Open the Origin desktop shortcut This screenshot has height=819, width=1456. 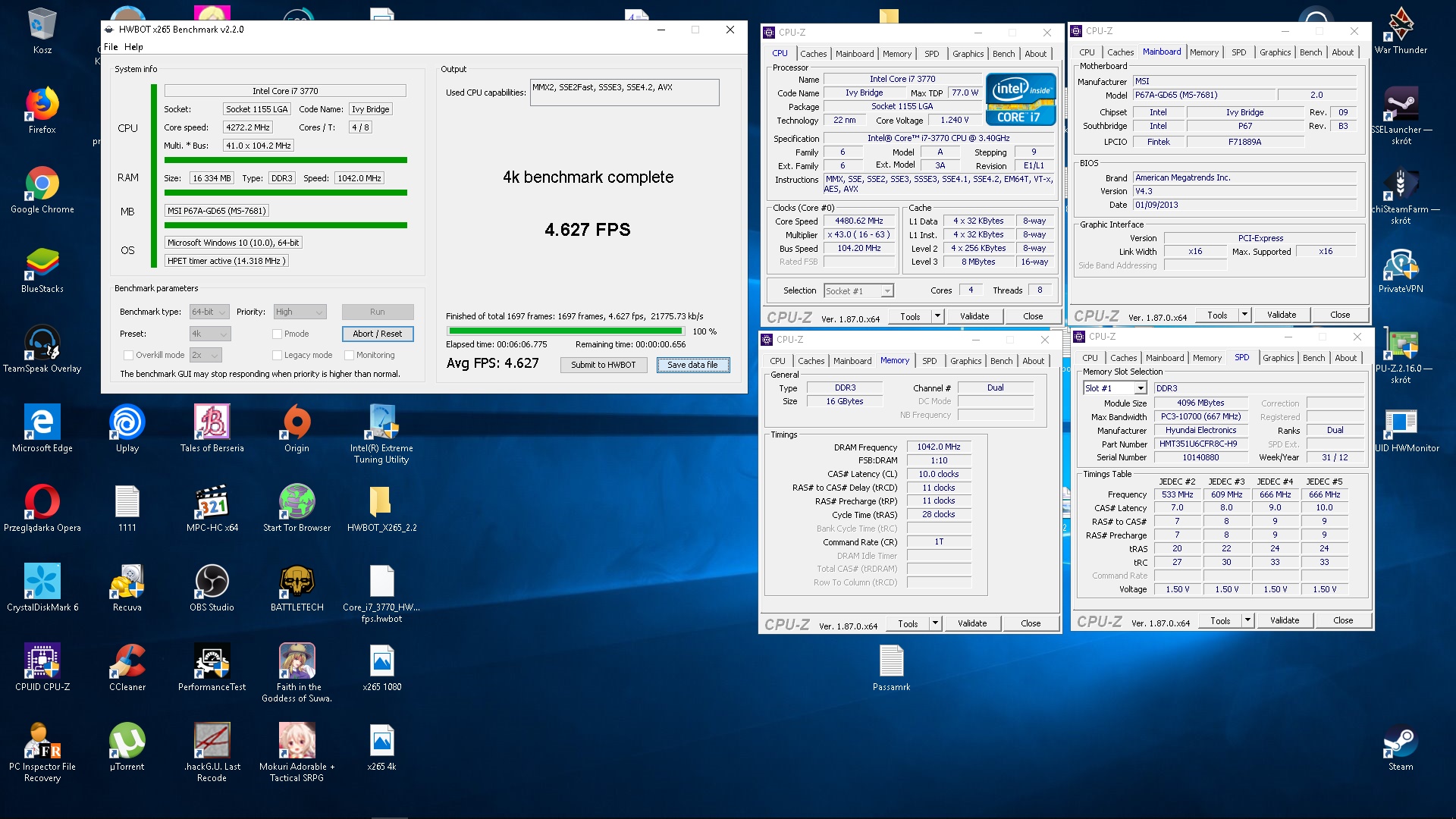297,429
